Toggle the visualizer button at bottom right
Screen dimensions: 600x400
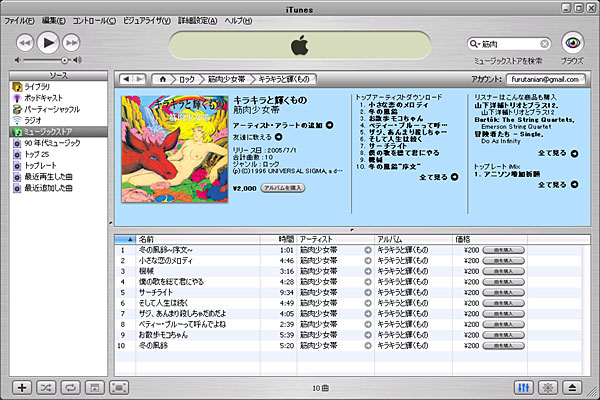click(547, 387)
